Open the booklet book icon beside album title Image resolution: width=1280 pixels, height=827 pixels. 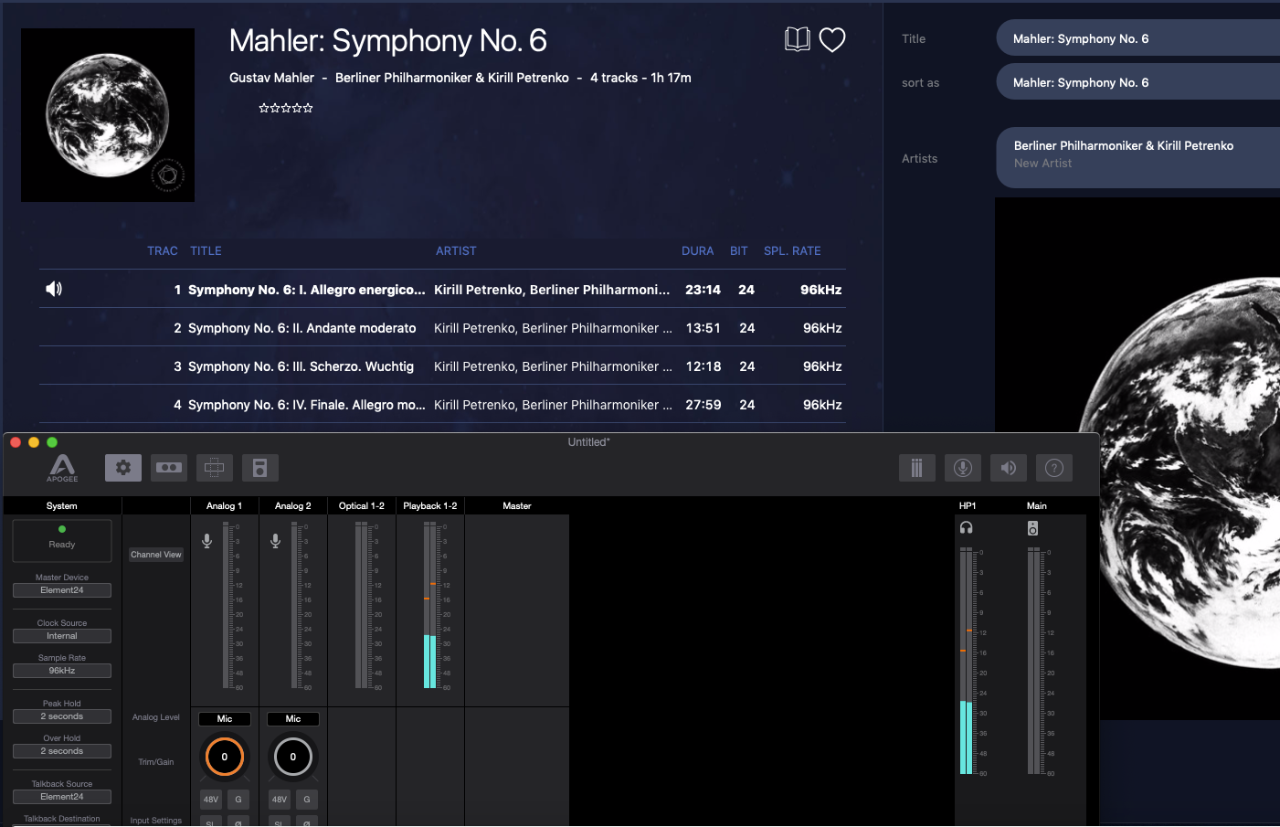tap(797, 40)
